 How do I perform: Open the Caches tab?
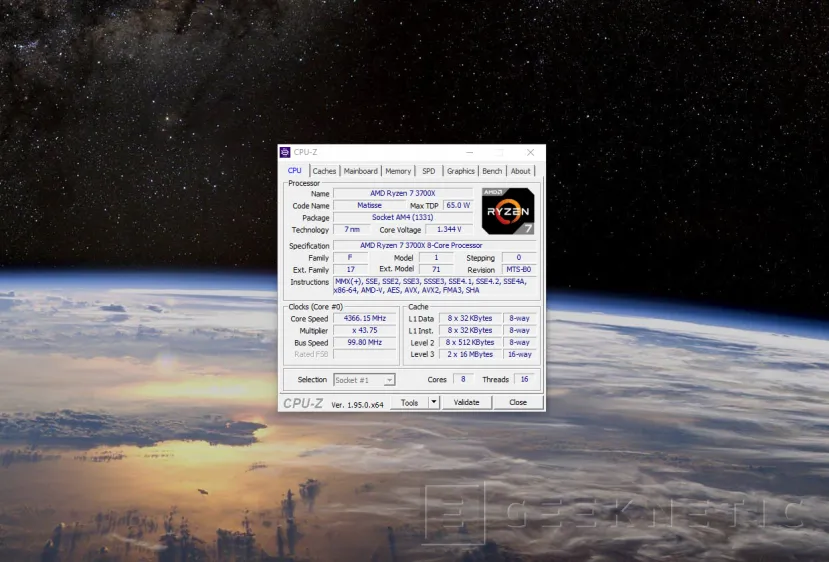coord(324,171)
